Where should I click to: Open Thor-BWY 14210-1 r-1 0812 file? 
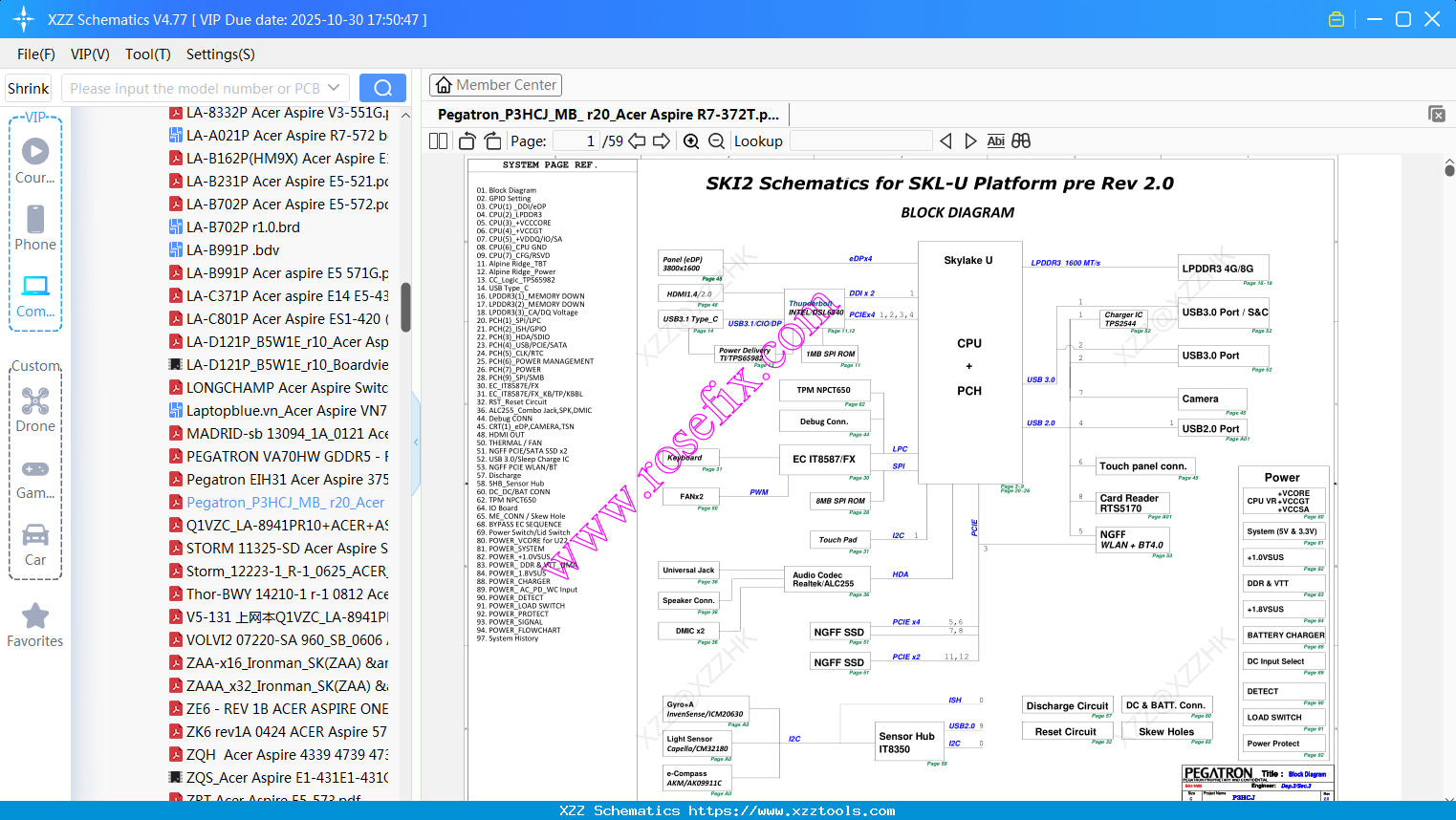[279, 594]
